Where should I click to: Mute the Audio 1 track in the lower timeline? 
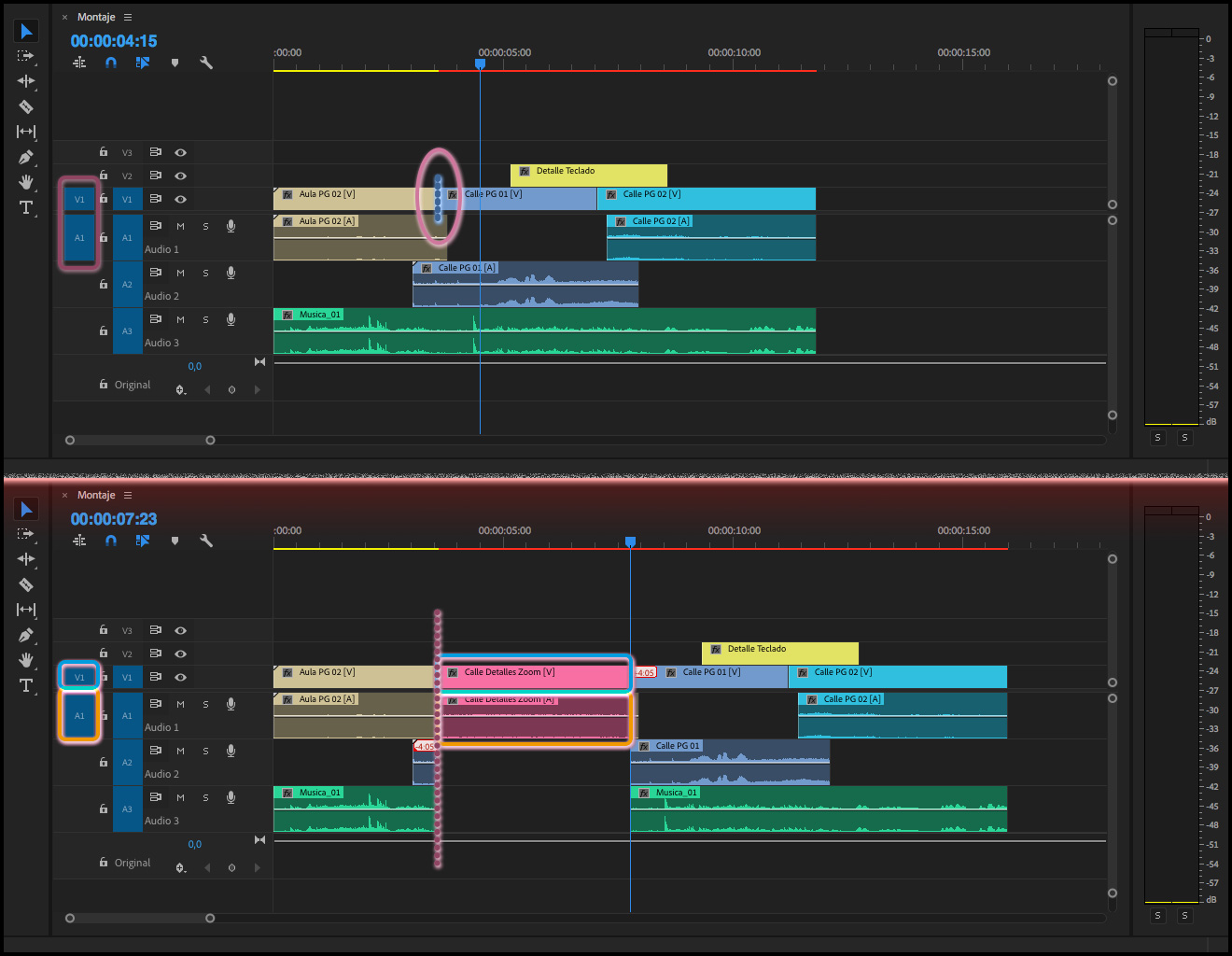pos(180,704)
